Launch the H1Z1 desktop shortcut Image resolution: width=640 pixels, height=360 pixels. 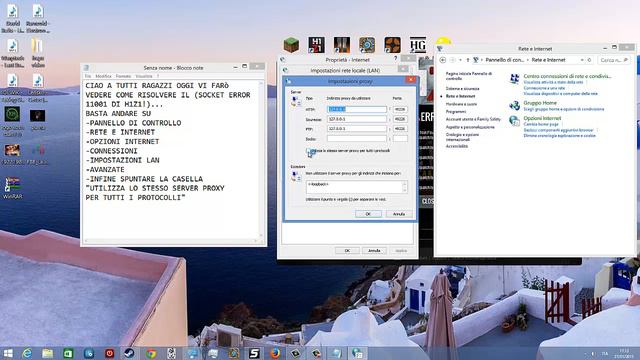[x=316, y=45]
